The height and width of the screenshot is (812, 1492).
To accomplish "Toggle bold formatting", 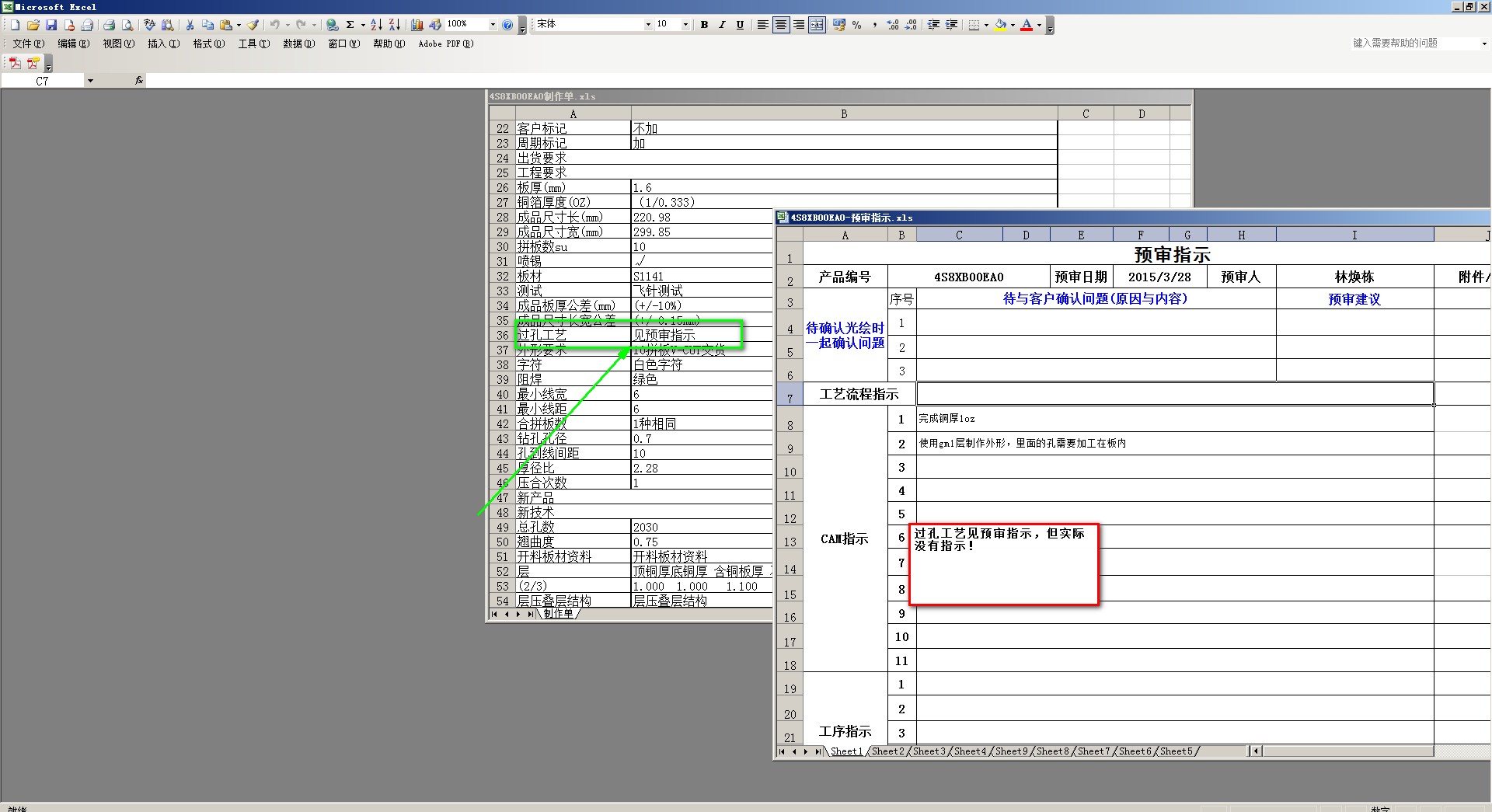I will (704, 25).
